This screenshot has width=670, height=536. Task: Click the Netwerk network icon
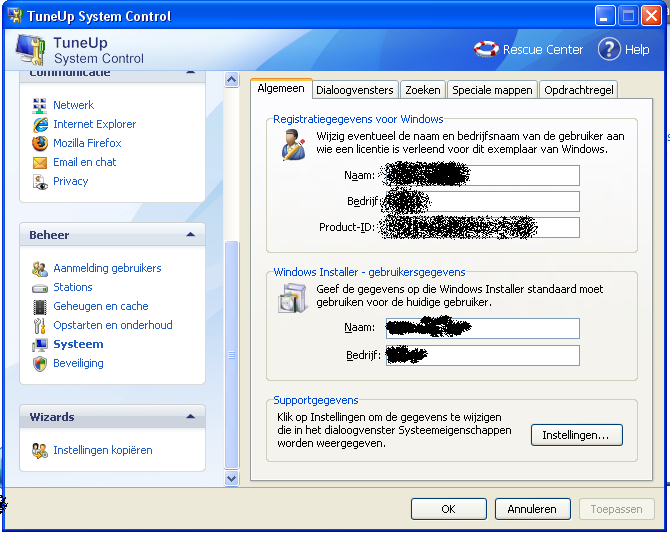(x=40, y=105)
